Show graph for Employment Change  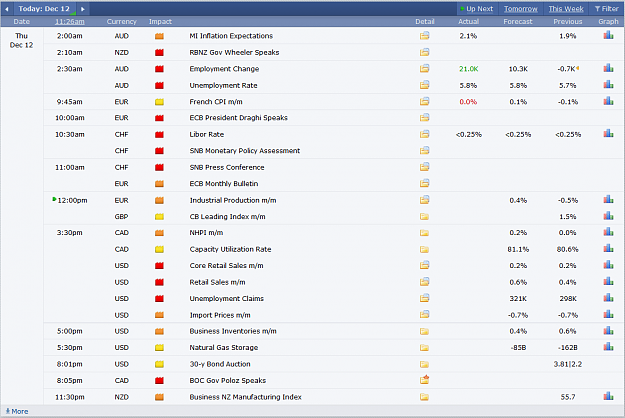pyautogui.click(x=608, y=68)
